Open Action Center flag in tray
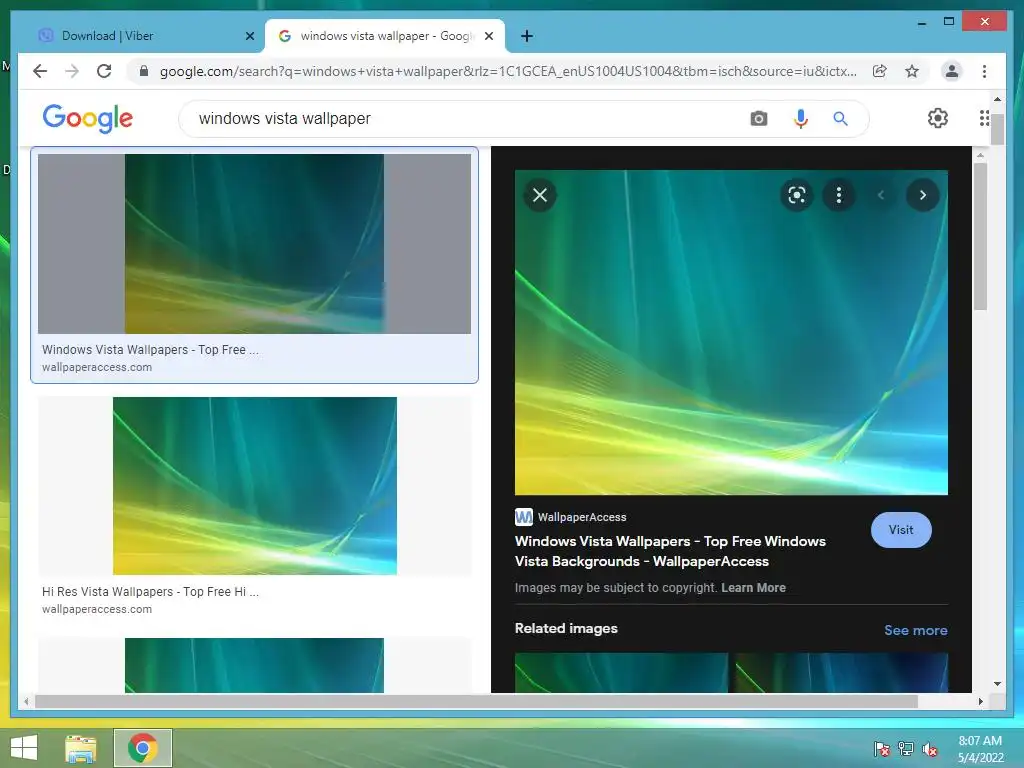This screenshot has width=1024, height=768. [882, 749]
